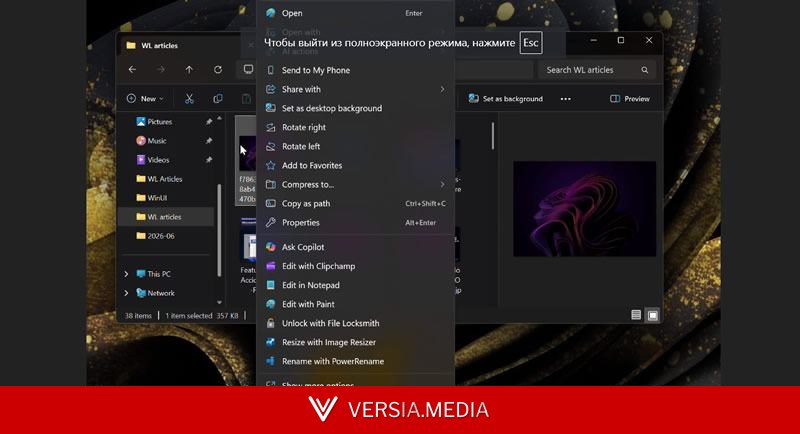This screenshot has width=800, height=434.
Task: Click the '38 items' status text
Action: tap(138, 316)
